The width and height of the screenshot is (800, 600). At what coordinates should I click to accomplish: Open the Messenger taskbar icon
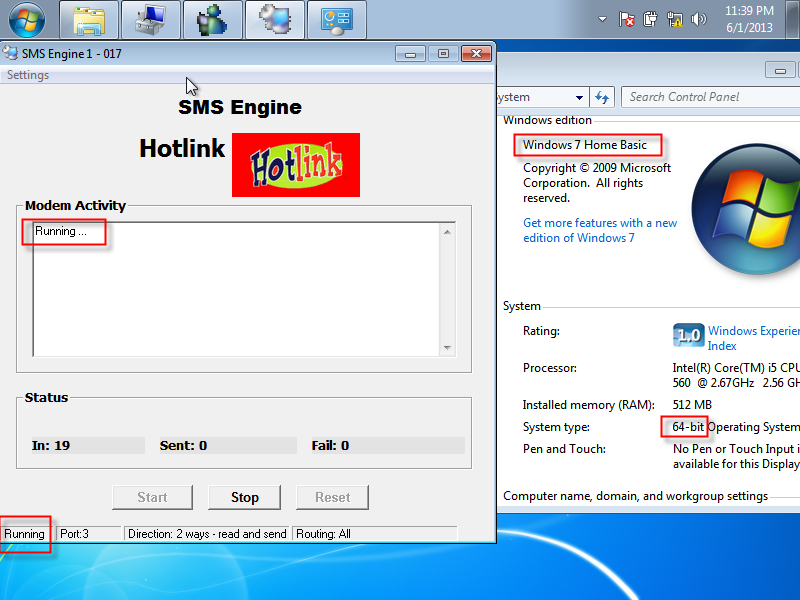(212, 19)
